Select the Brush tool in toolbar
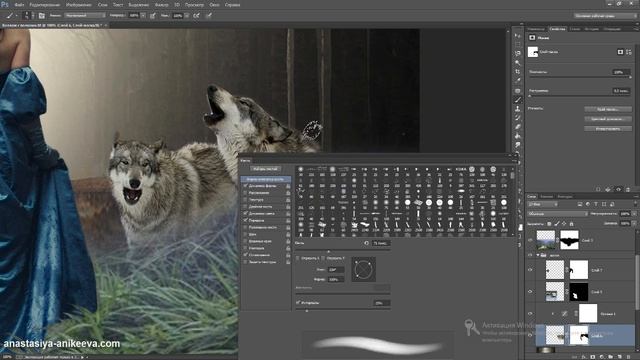Viewport: 640px width, 360px height. [x=518, y=100]
